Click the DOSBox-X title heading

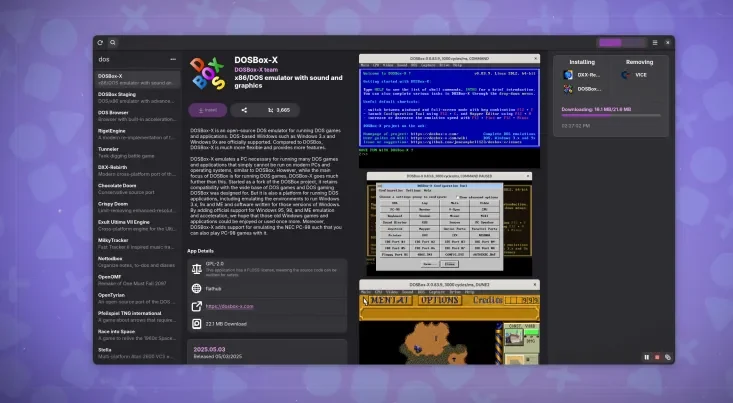[x=256, y=60]
